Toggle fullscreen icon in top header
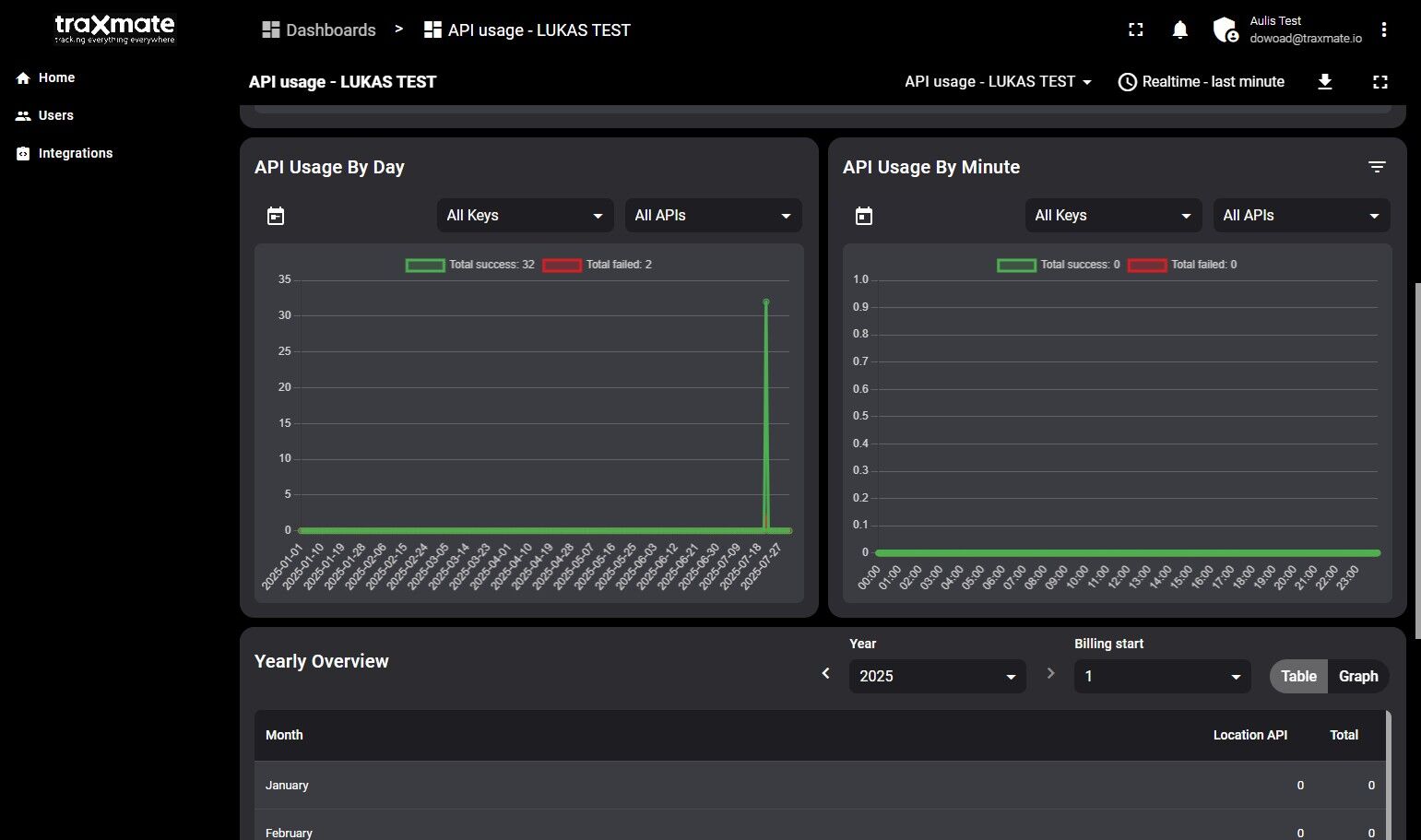The height and width of the screenshot is (840, 1421). coord(1136,30)
